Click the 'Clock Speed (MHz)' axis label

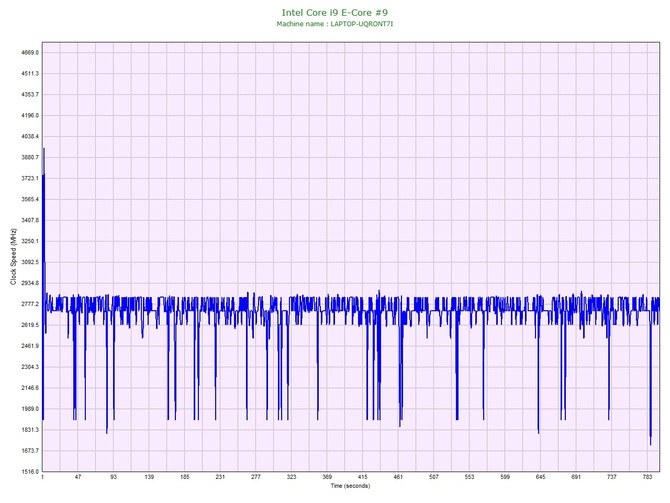click(x=13, y=257)
